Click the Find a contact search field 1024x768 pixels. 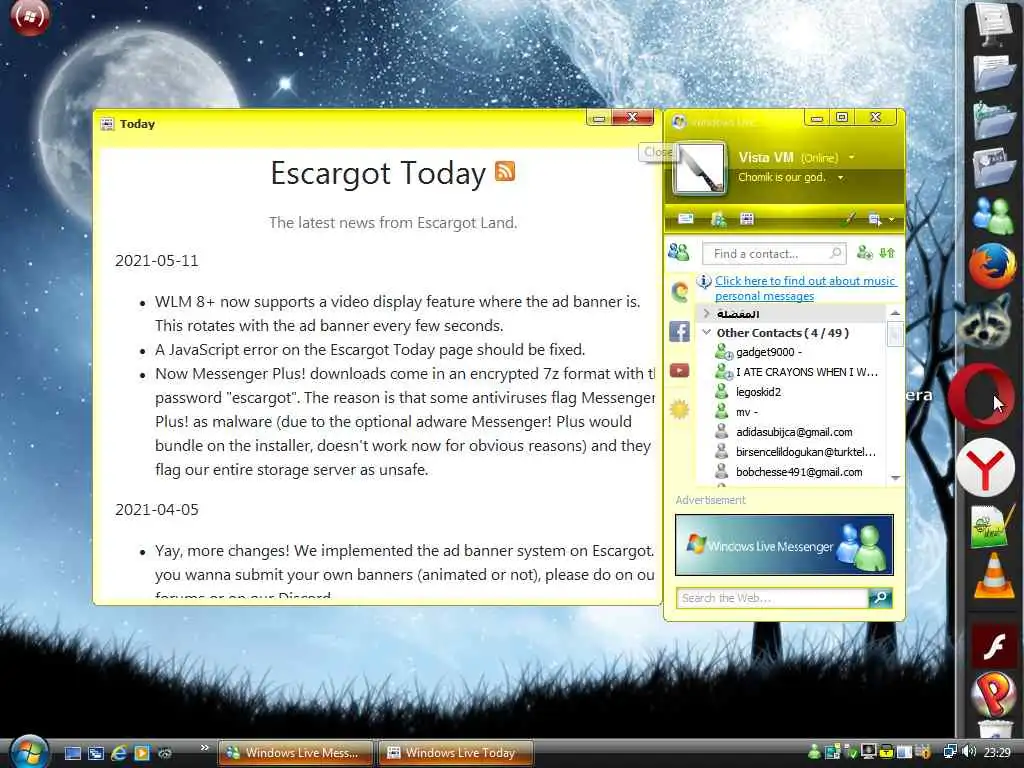[x=773, y=253]
